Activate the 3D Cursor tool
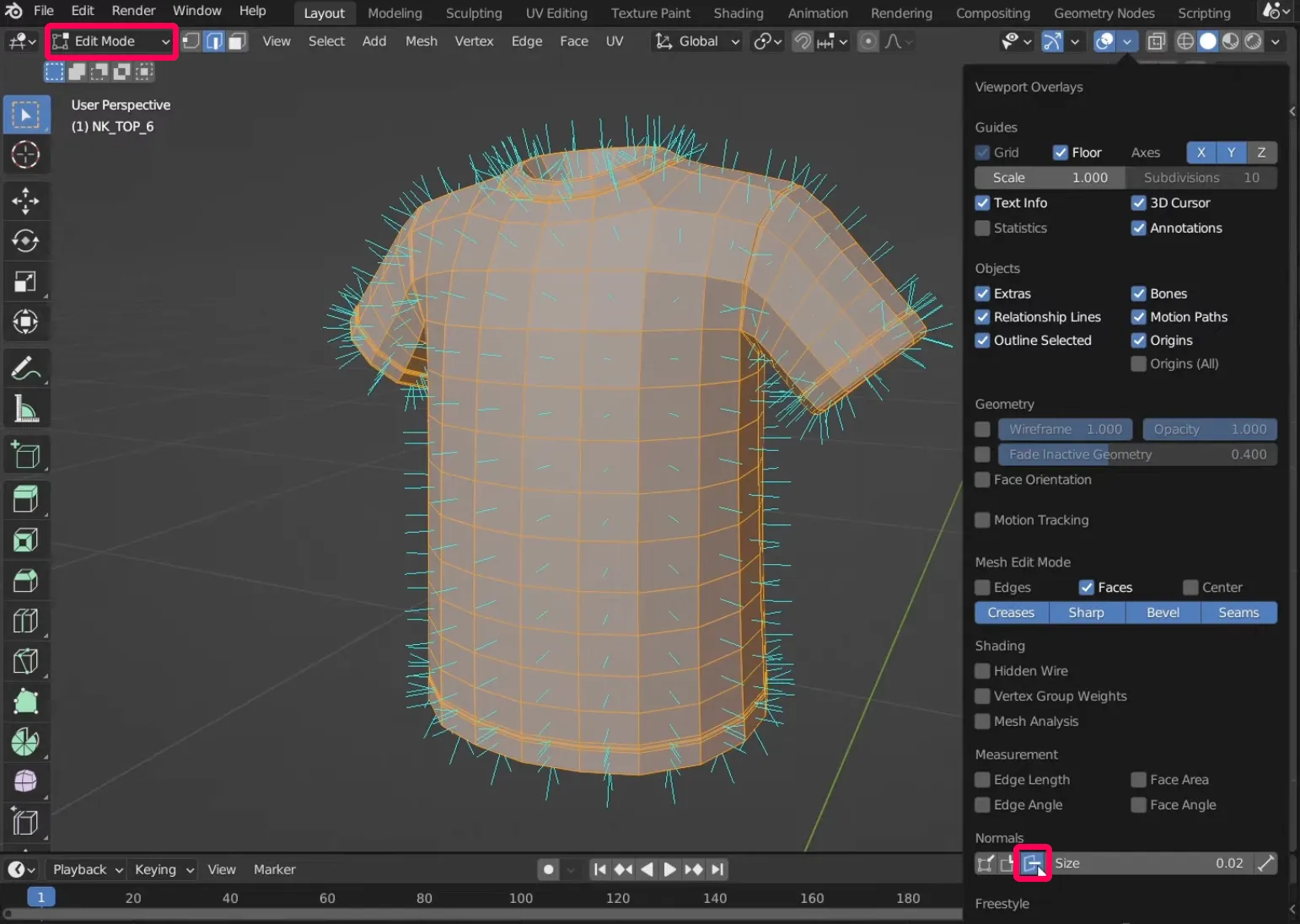 26,155
